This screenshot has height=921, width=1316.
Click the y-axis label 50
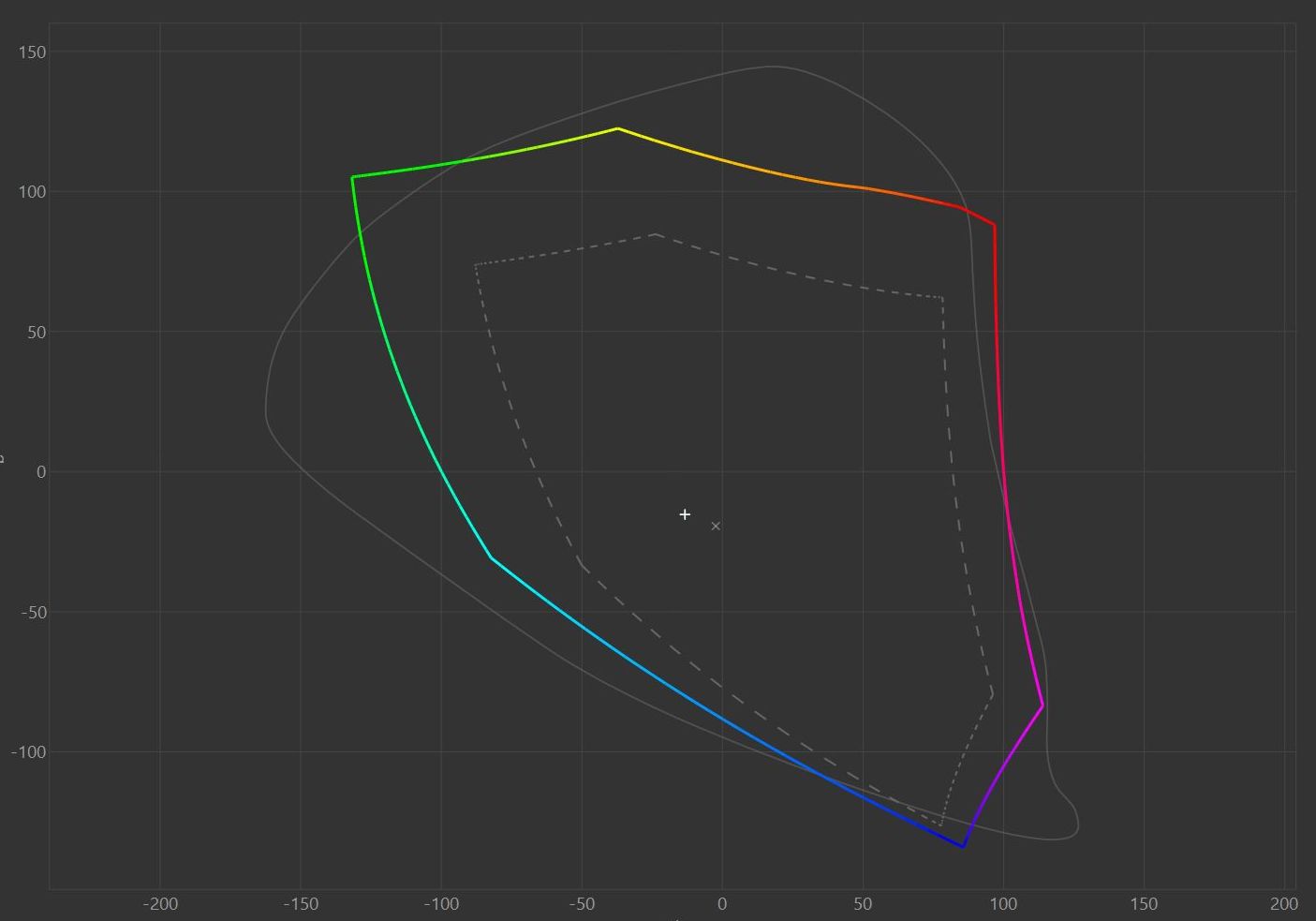click(x=36, y=332)
